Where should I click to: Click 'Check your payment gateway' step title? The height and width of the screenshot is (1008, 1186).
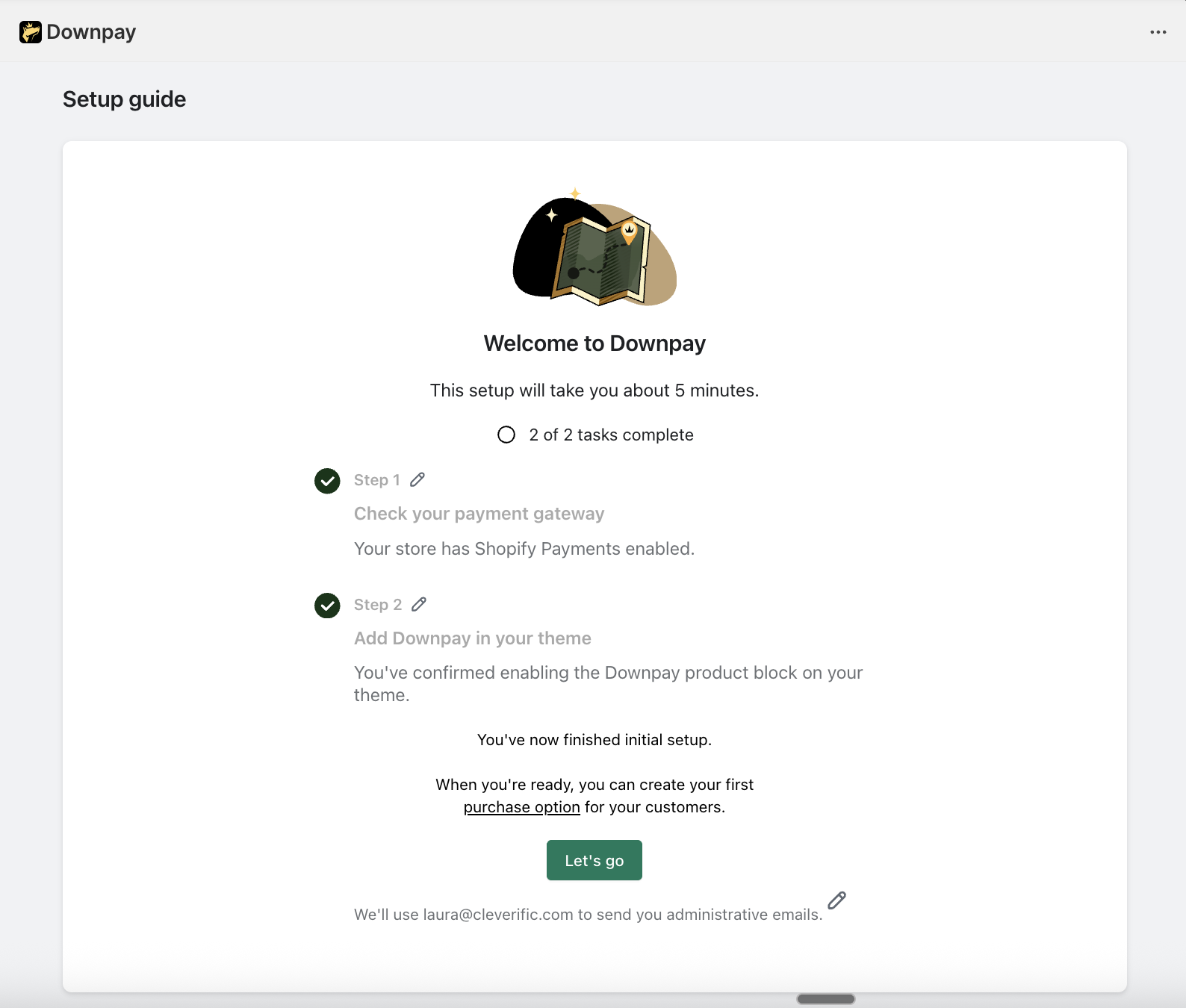coord(479,514)
